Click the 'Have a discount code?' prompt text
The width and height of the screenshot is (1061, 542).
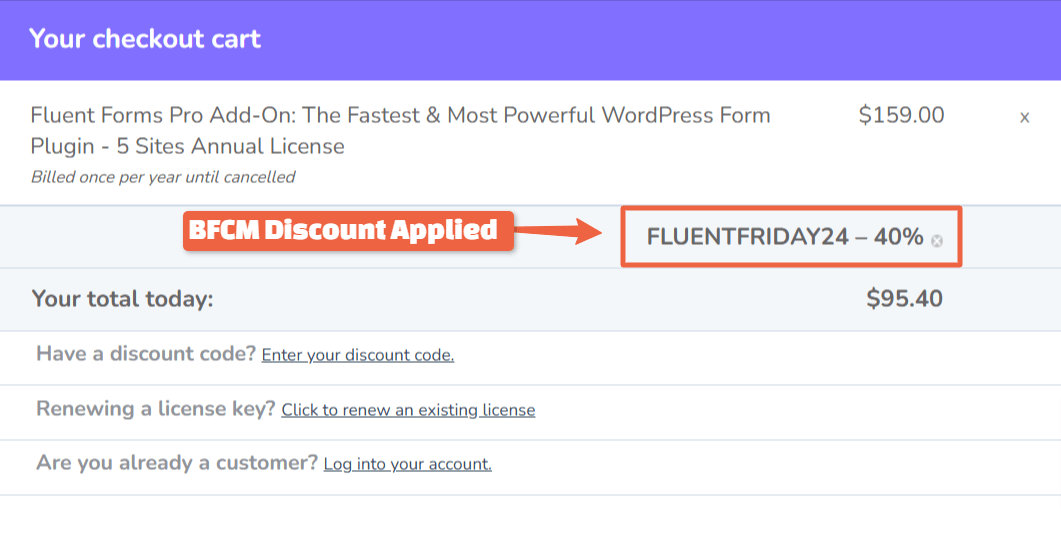(146, 354)
